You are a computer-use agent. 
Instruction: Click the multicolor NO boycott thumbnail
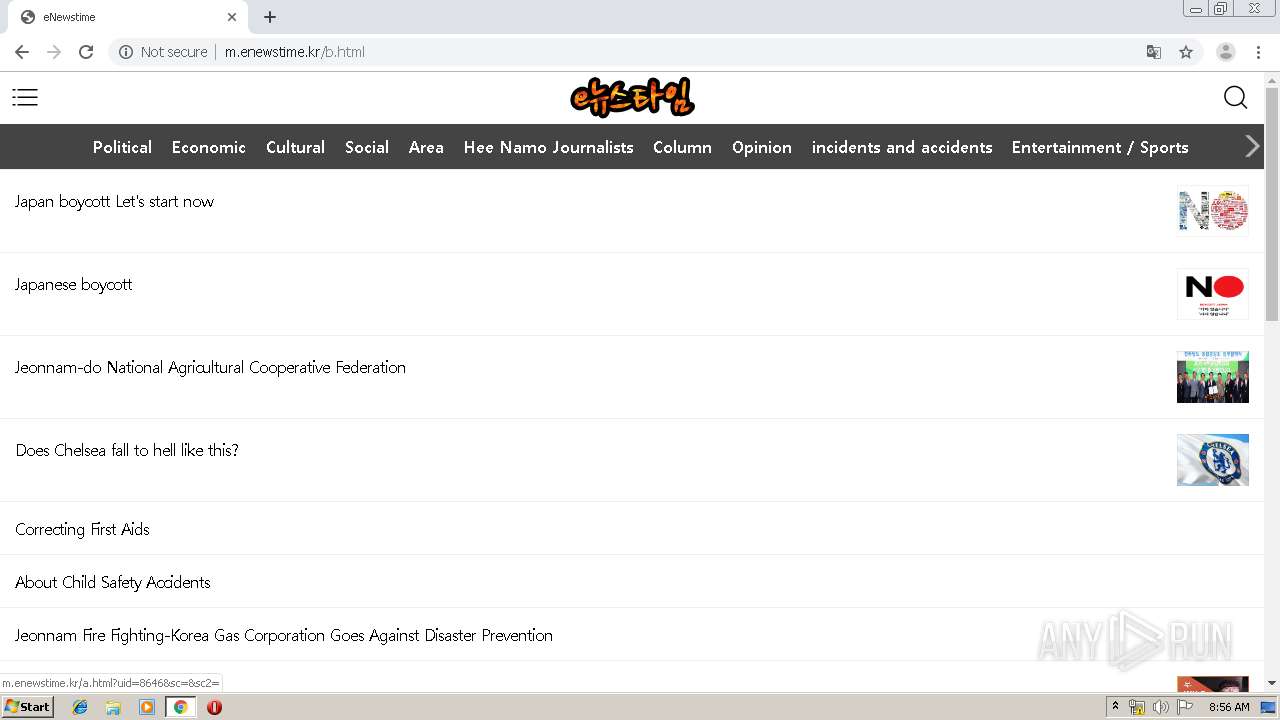(1213, 210)
